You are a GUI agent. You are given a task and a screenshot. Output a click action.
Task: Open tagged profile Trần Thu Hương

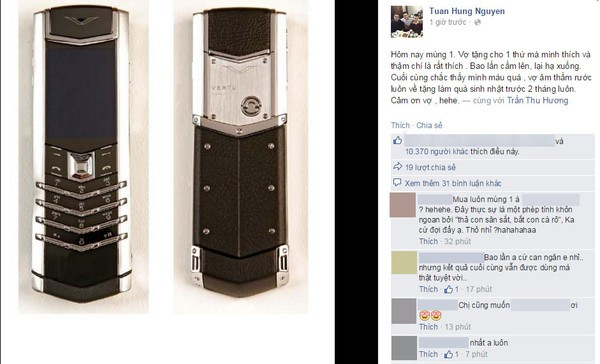click(537, 100)
